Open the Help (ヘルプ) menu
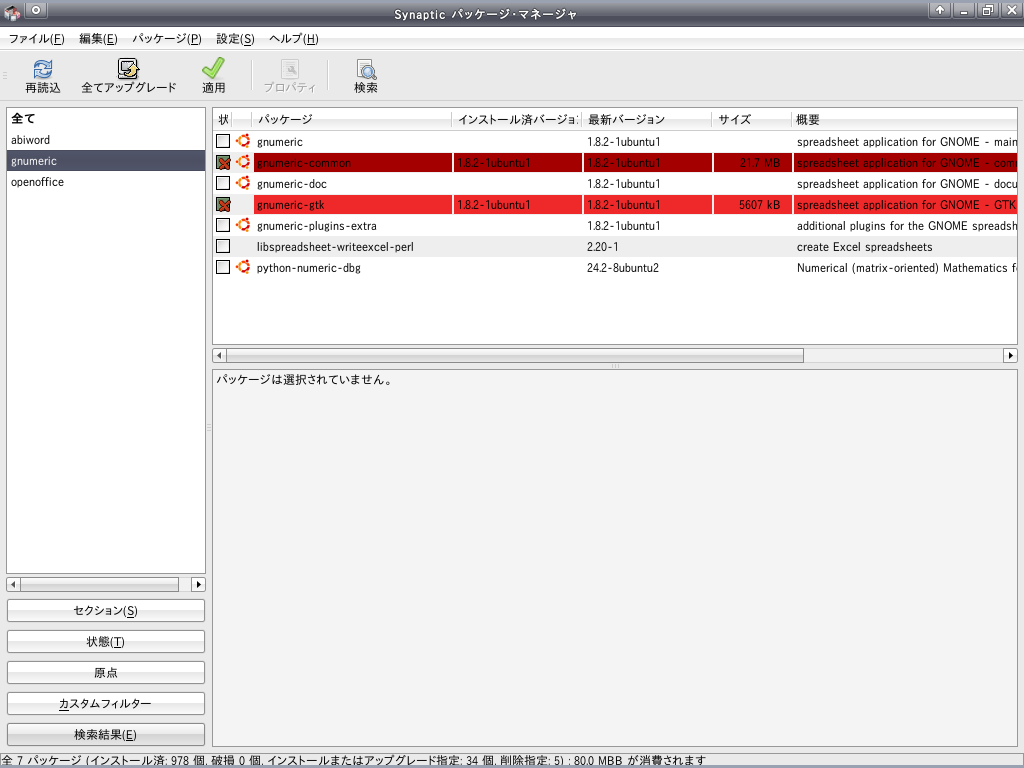 tap(294, 39)
